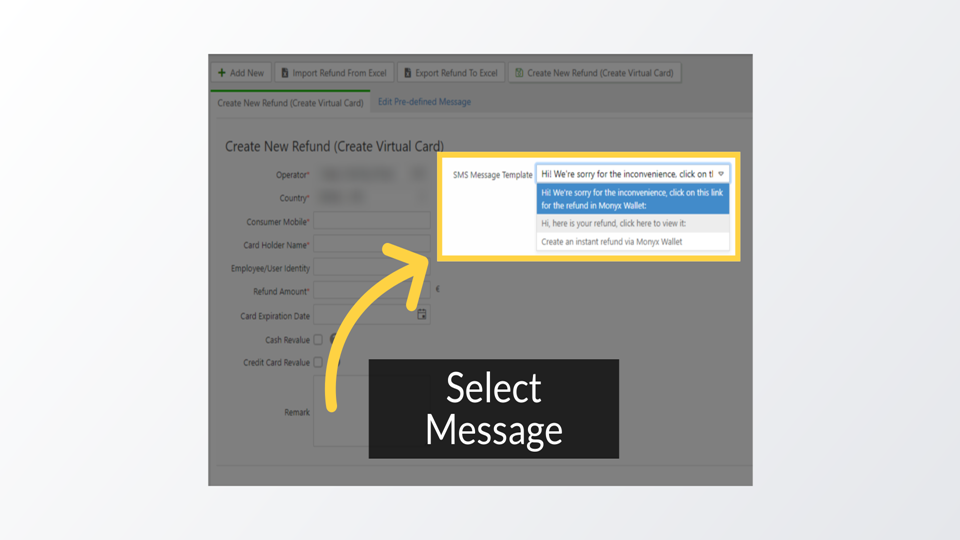This screenshot has width=960, height=540.
Task: Enable the Cash Revalue checkbox
Action: point(318,340)
